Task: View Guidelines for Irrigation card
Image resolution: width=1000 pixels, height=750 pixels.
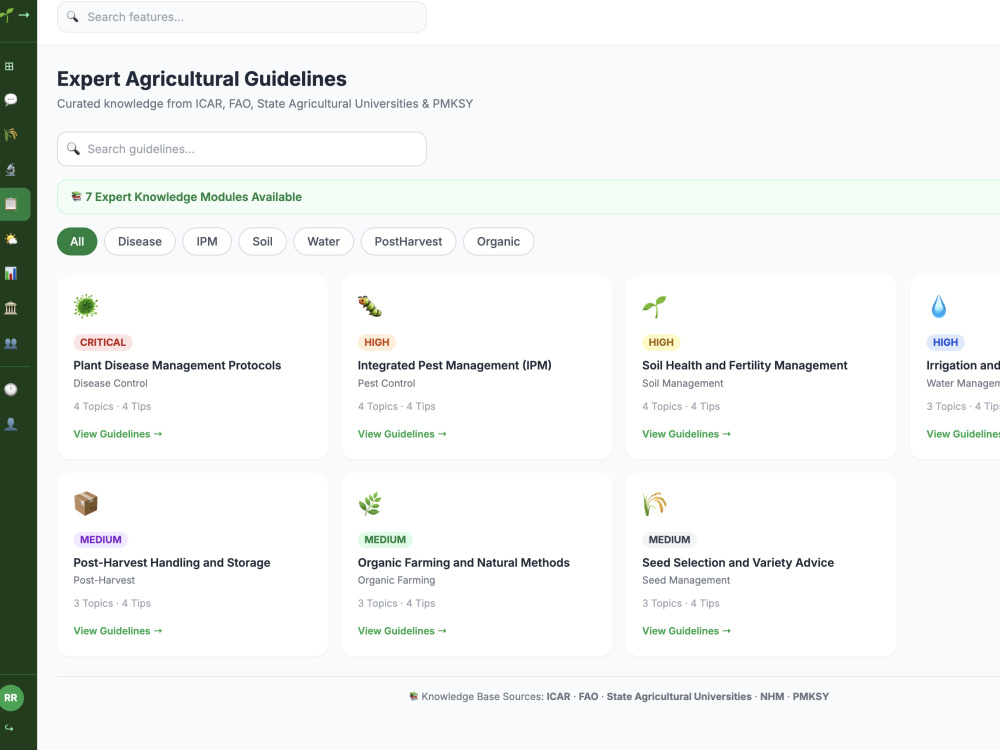Action: click(963, 434)
